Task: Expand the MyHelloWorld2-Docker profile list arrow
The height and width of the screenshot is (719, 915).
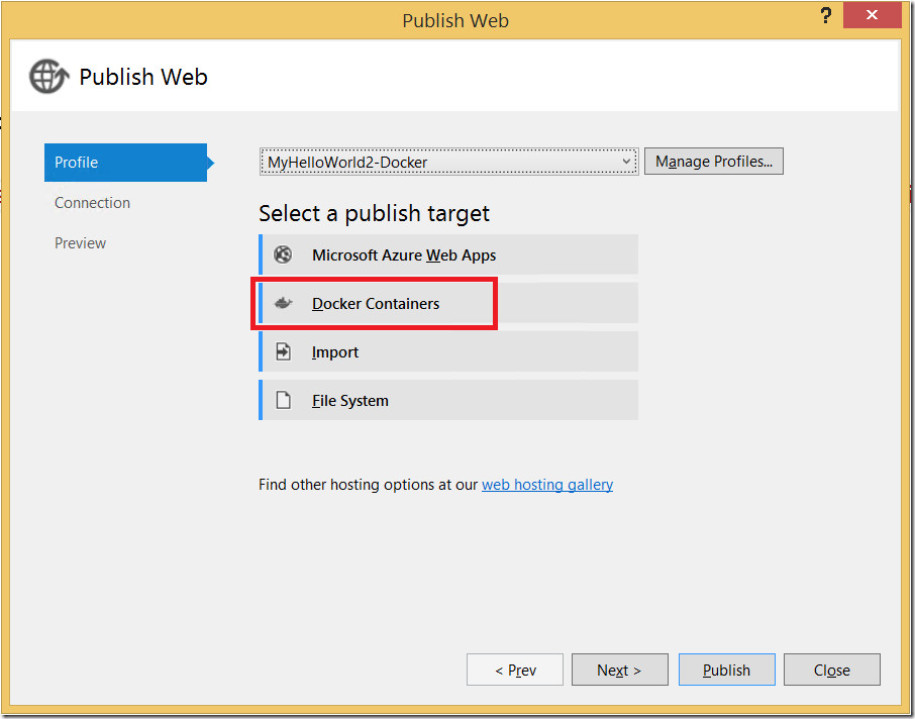Action: tap(627, 161)
